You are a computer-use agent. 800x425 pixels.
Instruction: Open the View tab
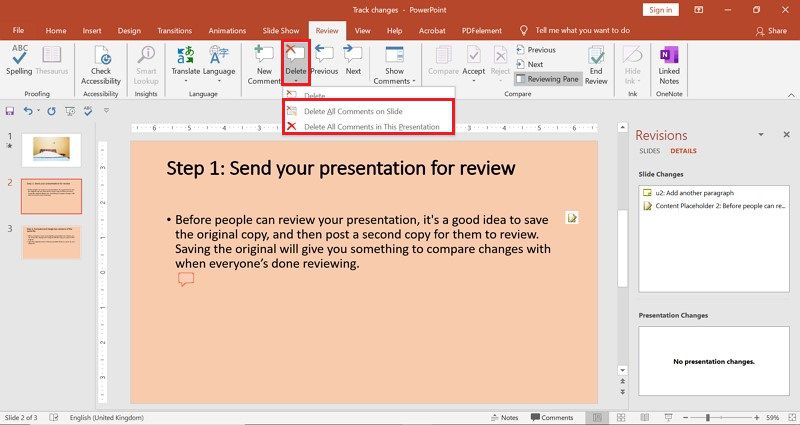tap(362, 31)
